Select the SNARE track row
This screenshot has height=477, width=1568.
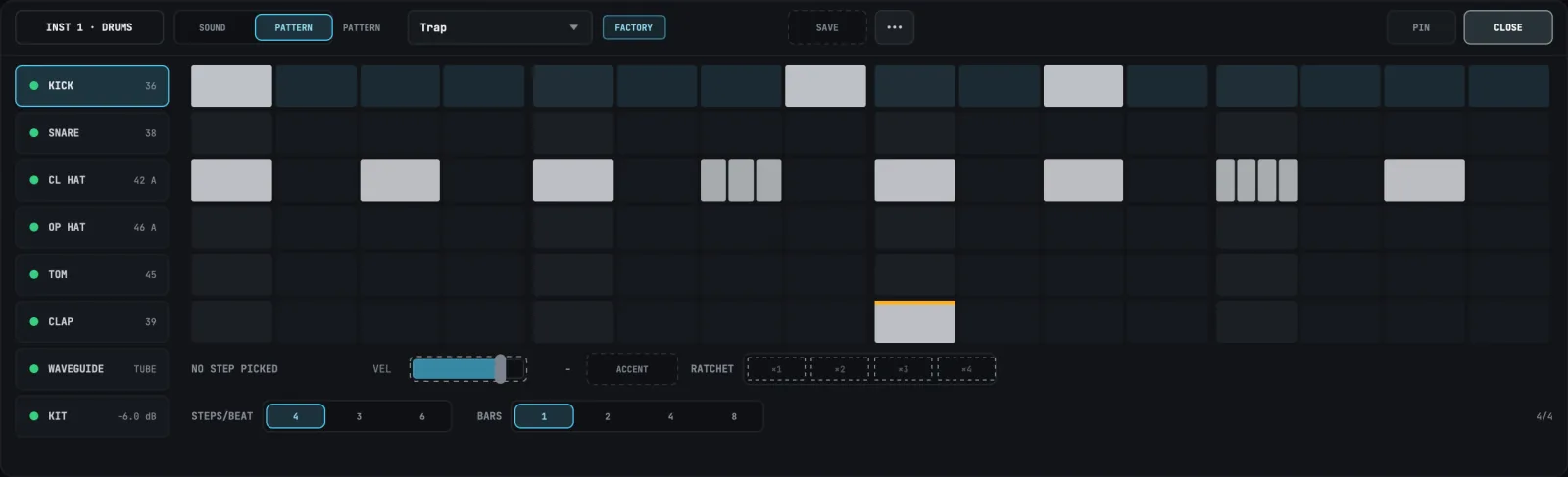click(x=92, y=133)
